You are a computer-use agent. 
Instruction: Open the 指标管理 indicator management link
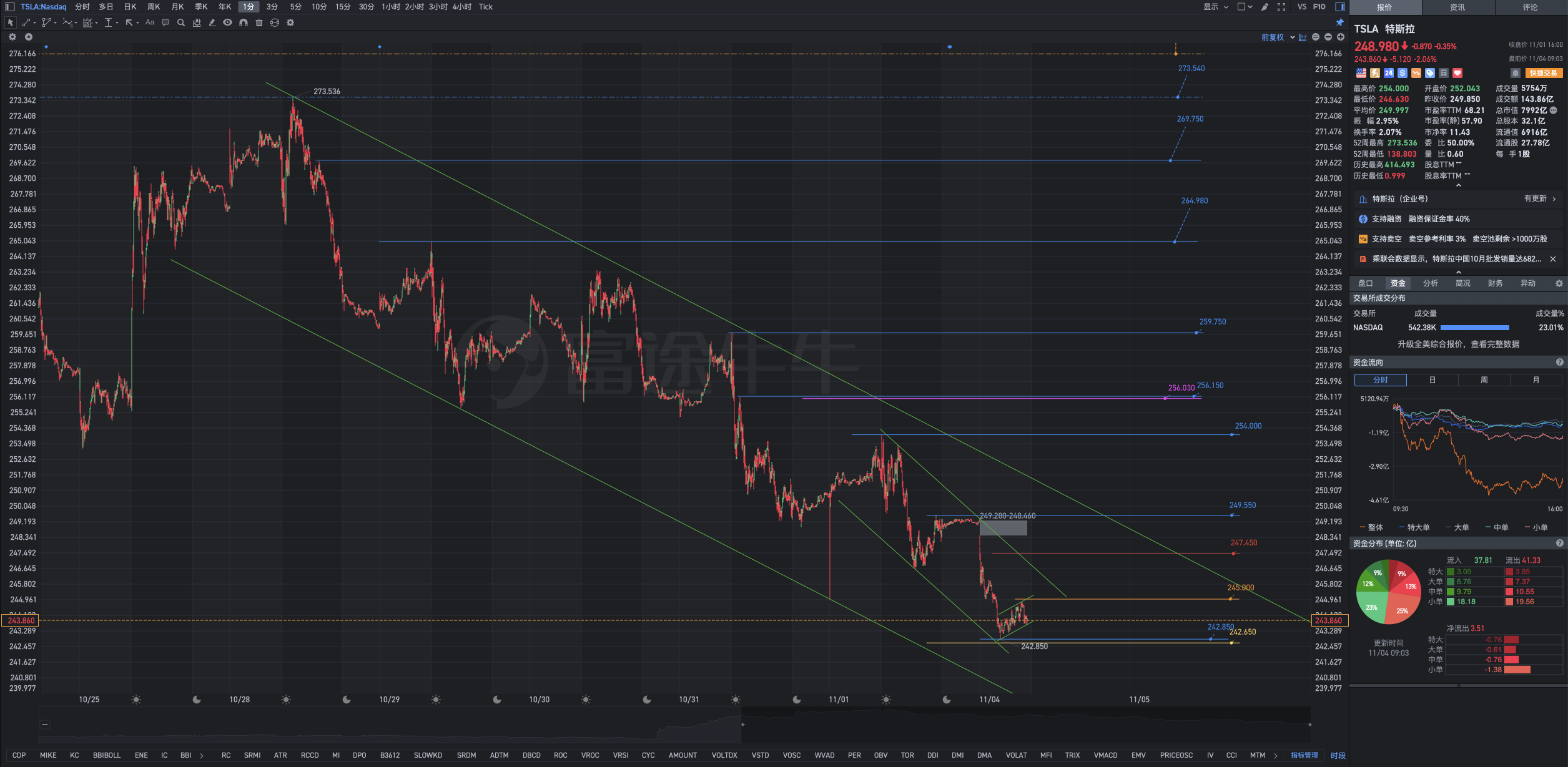pos(1304,755)
